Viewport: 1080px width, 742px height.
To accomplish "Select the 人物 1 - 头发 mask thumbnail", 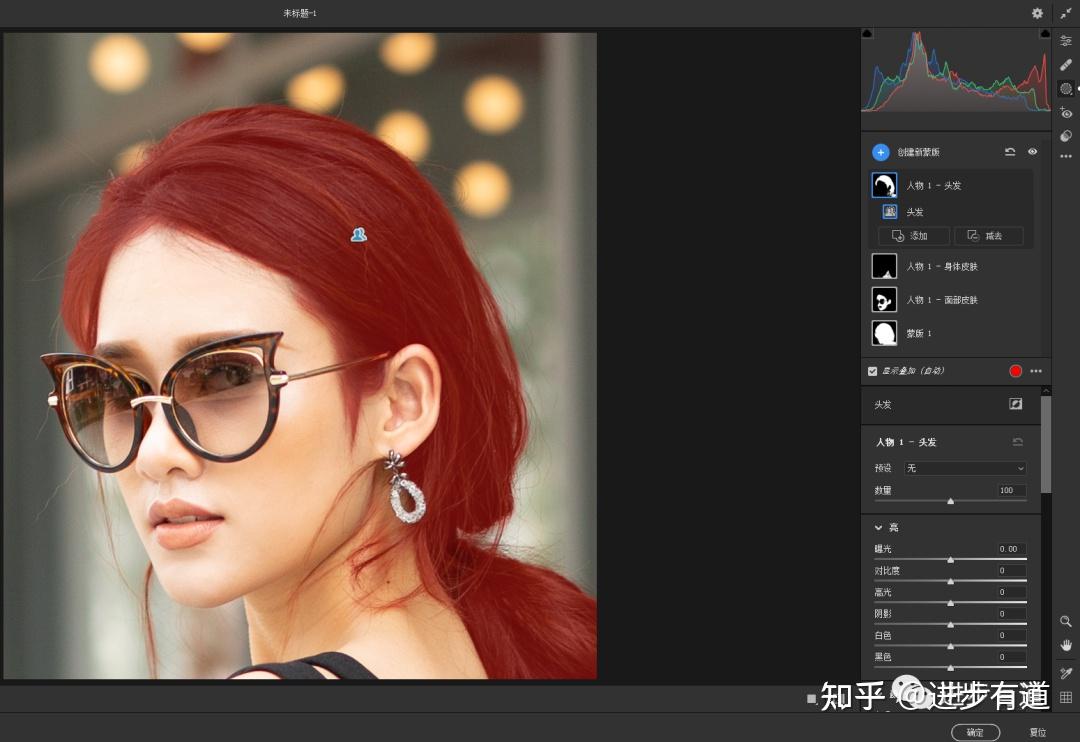I will click(x=884, y=185).
